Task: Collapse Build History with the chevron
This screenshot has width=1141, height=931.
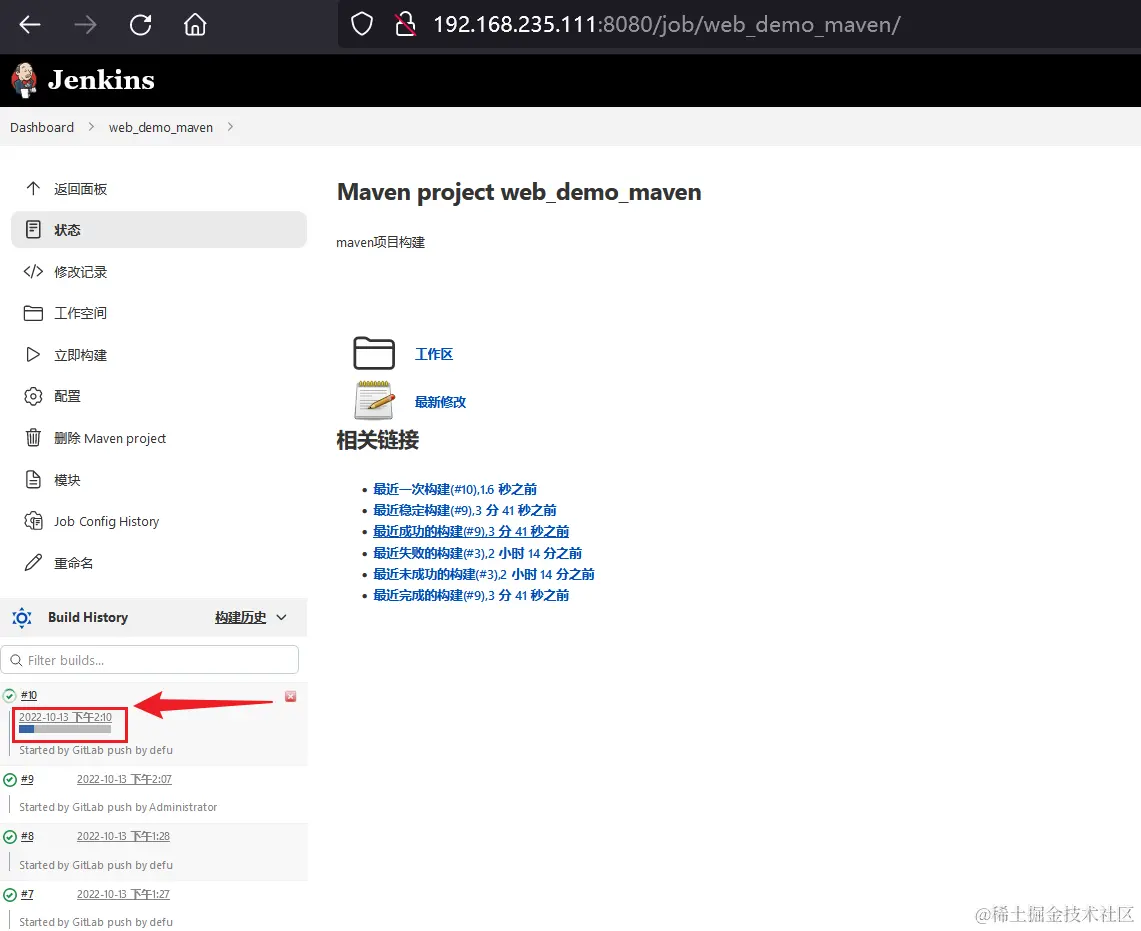Action: coord(282,617)
